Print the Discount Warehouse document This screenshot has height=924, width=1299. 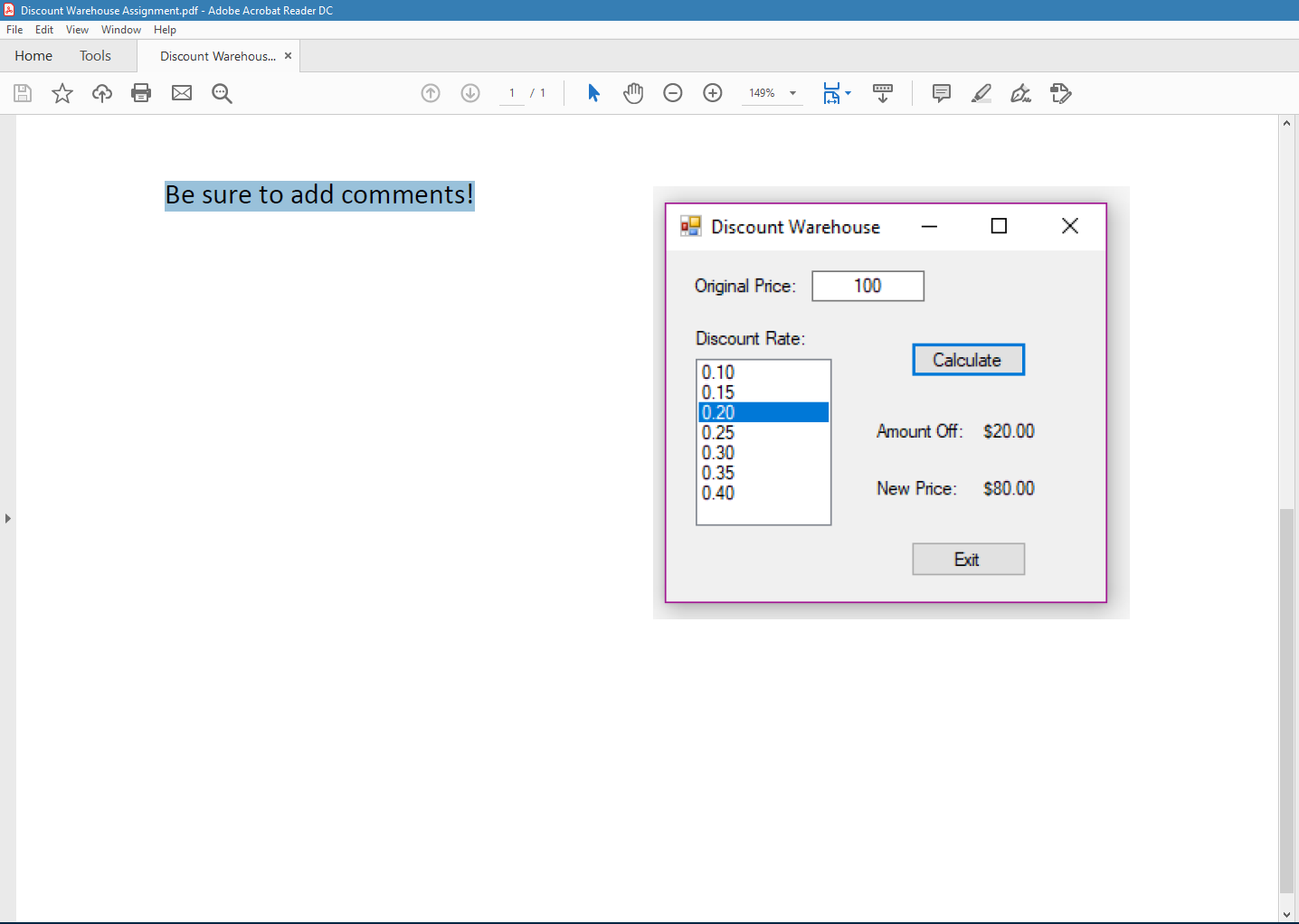pyautogui.click(x=141, y=93)
